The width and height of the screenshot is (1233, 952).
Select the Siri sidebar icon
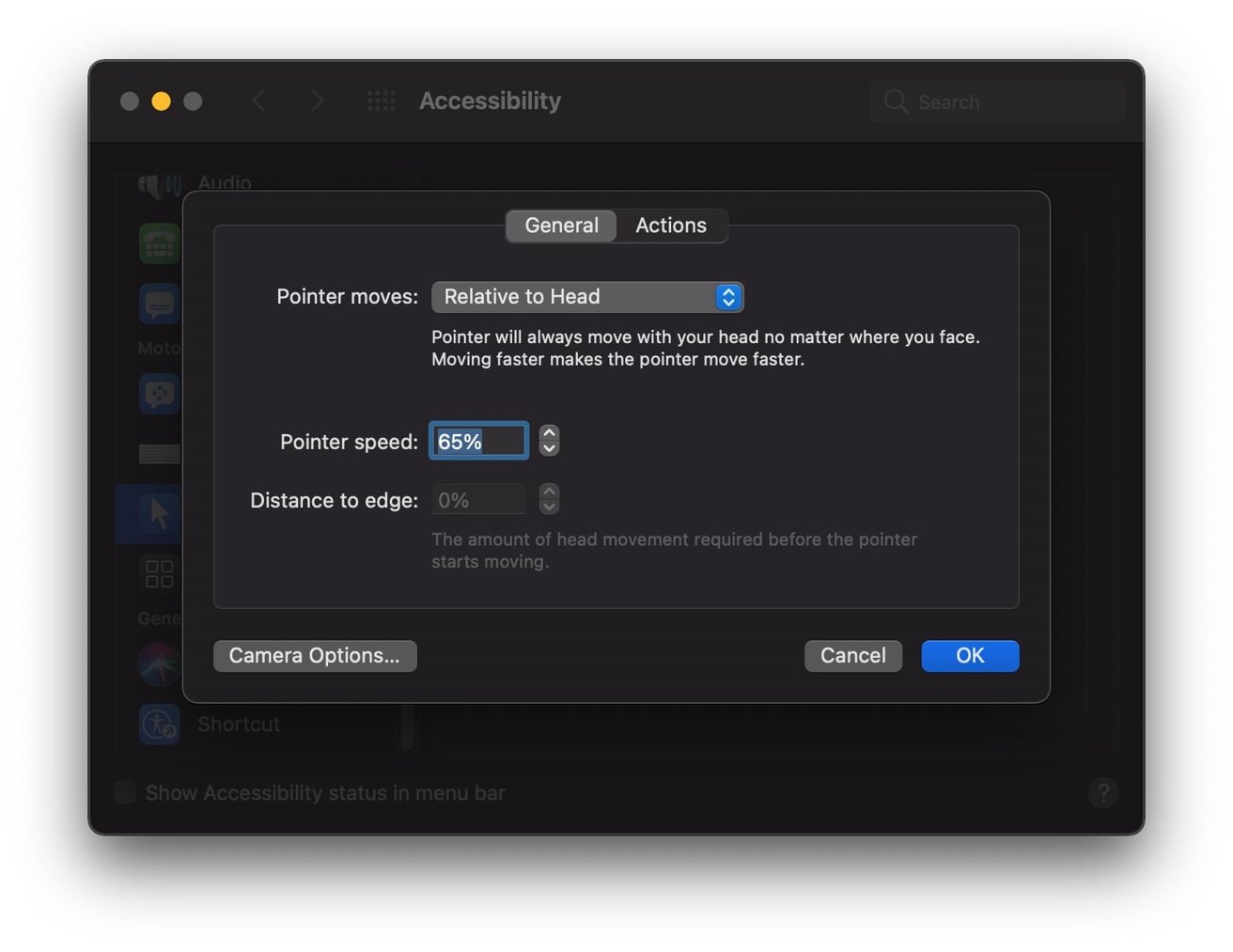159,664
